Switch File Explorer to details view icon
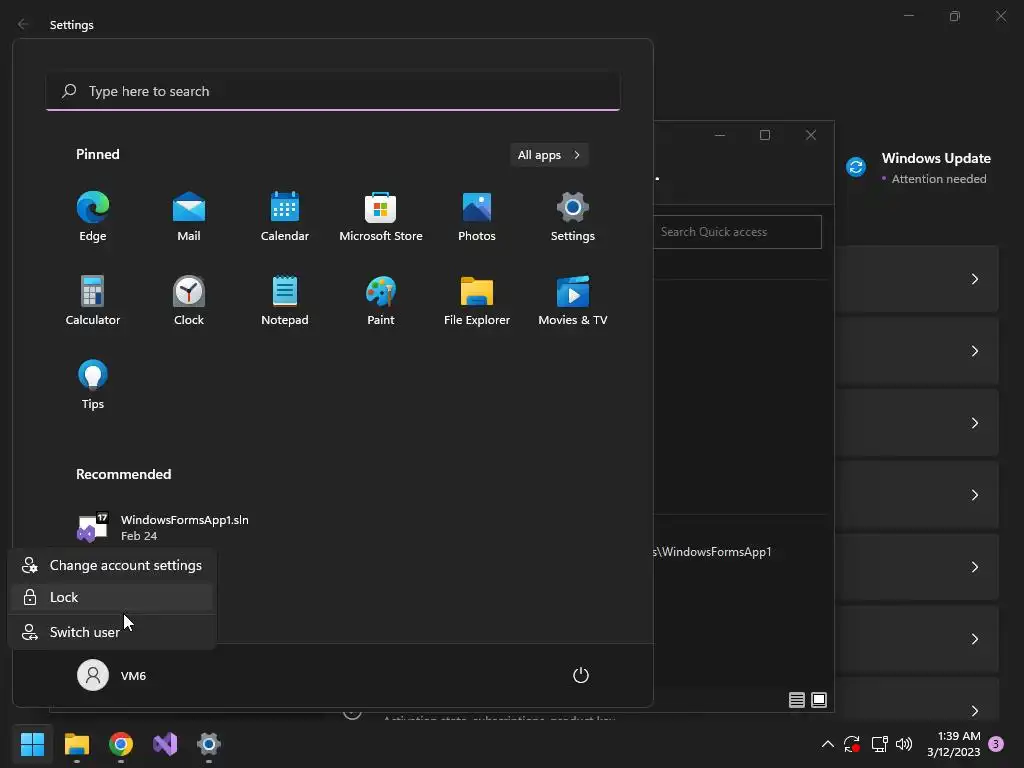The height and width of the screenshot is (768, 1024). 797,700
